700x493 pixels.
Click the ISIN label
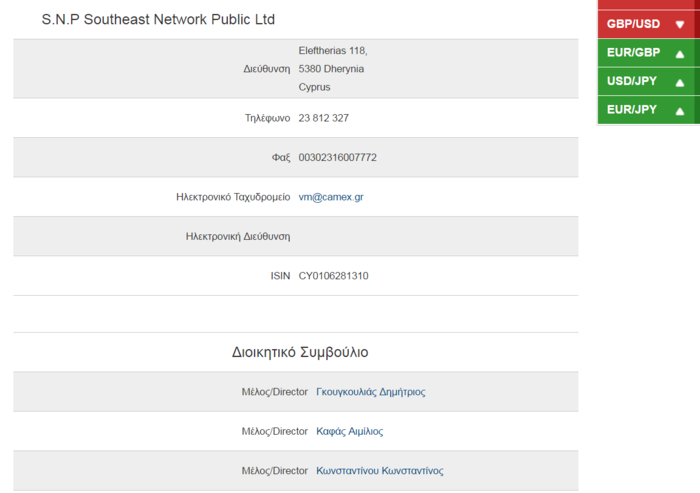click(x=280, y=276)
